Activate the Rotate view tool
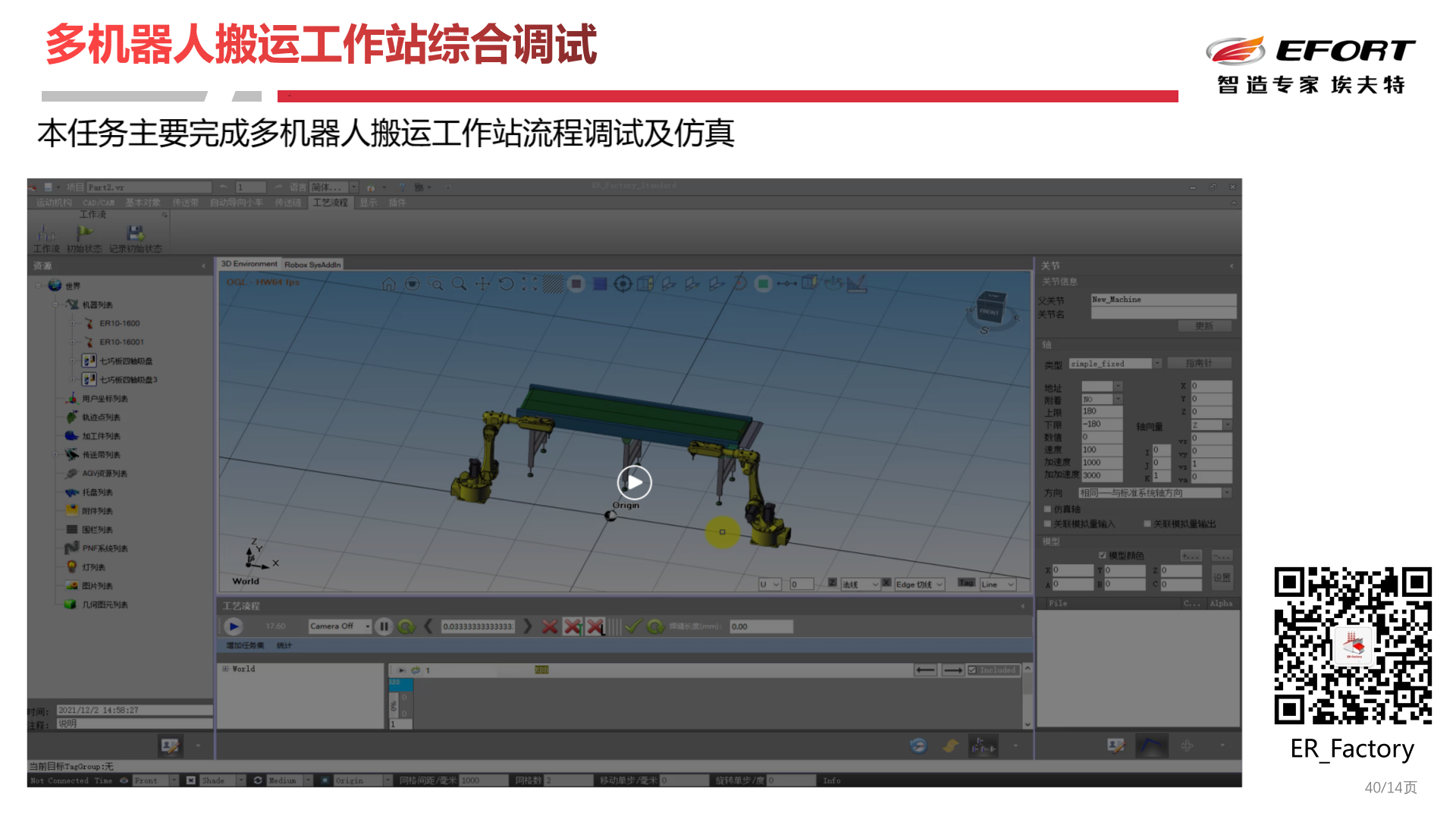 tap(506, 284)
